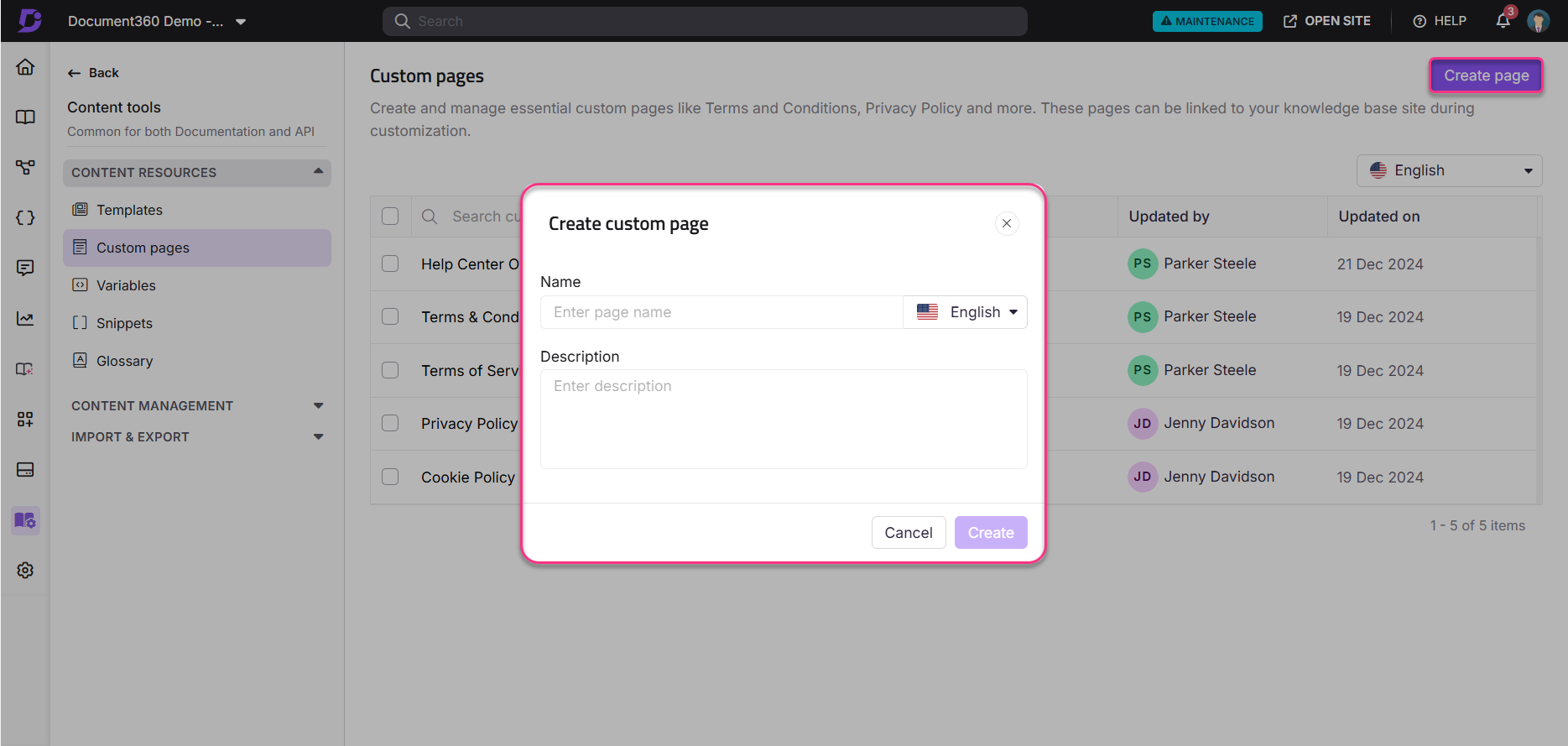Open the workflow nodes icon in left rail
The height and width of the screenshot is (746, 1568).
pyautogui.click(x=25, y=167)
